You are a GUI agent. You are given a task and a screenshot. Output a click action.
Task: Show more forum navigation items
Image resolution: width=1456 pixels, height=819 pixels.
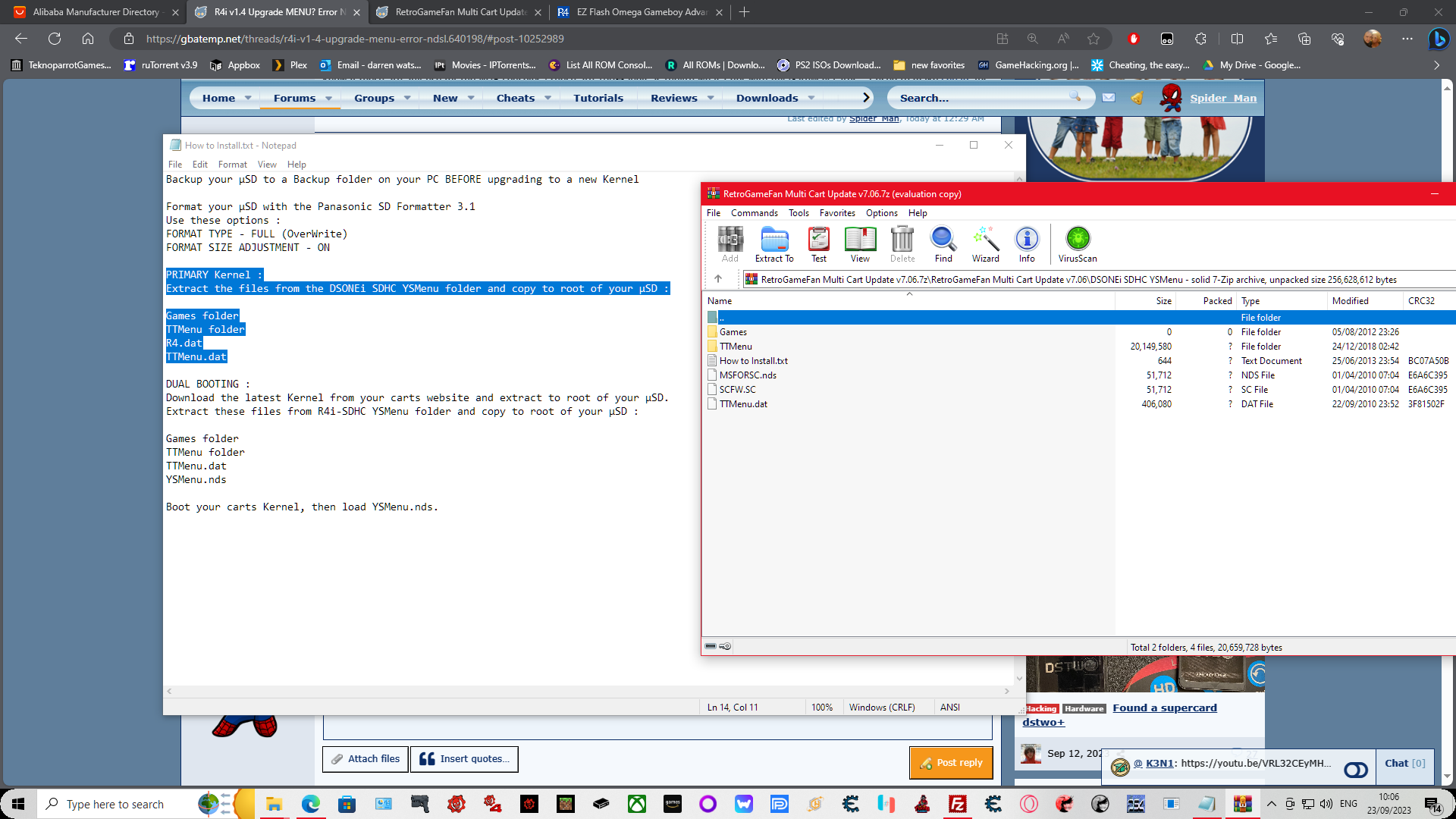coord(866,98)
